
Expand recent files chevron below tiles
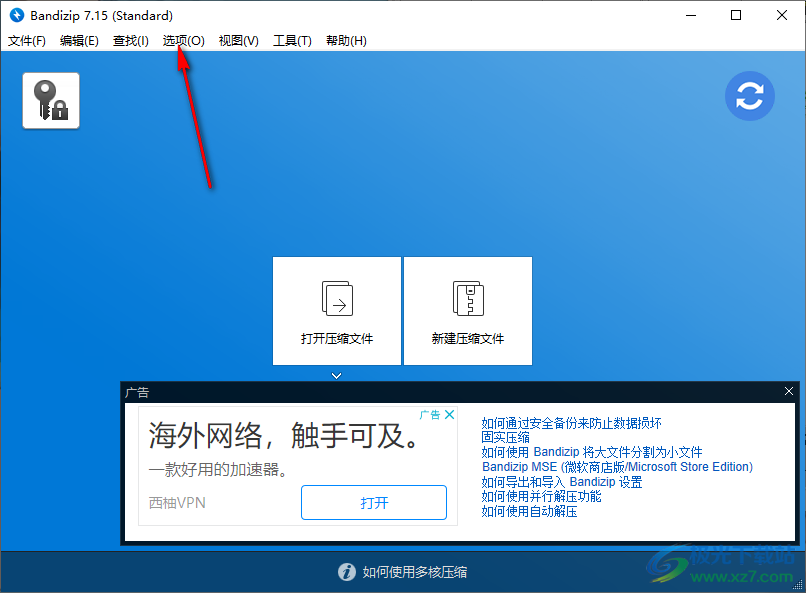pyautogui.click(x=336, y=376)
